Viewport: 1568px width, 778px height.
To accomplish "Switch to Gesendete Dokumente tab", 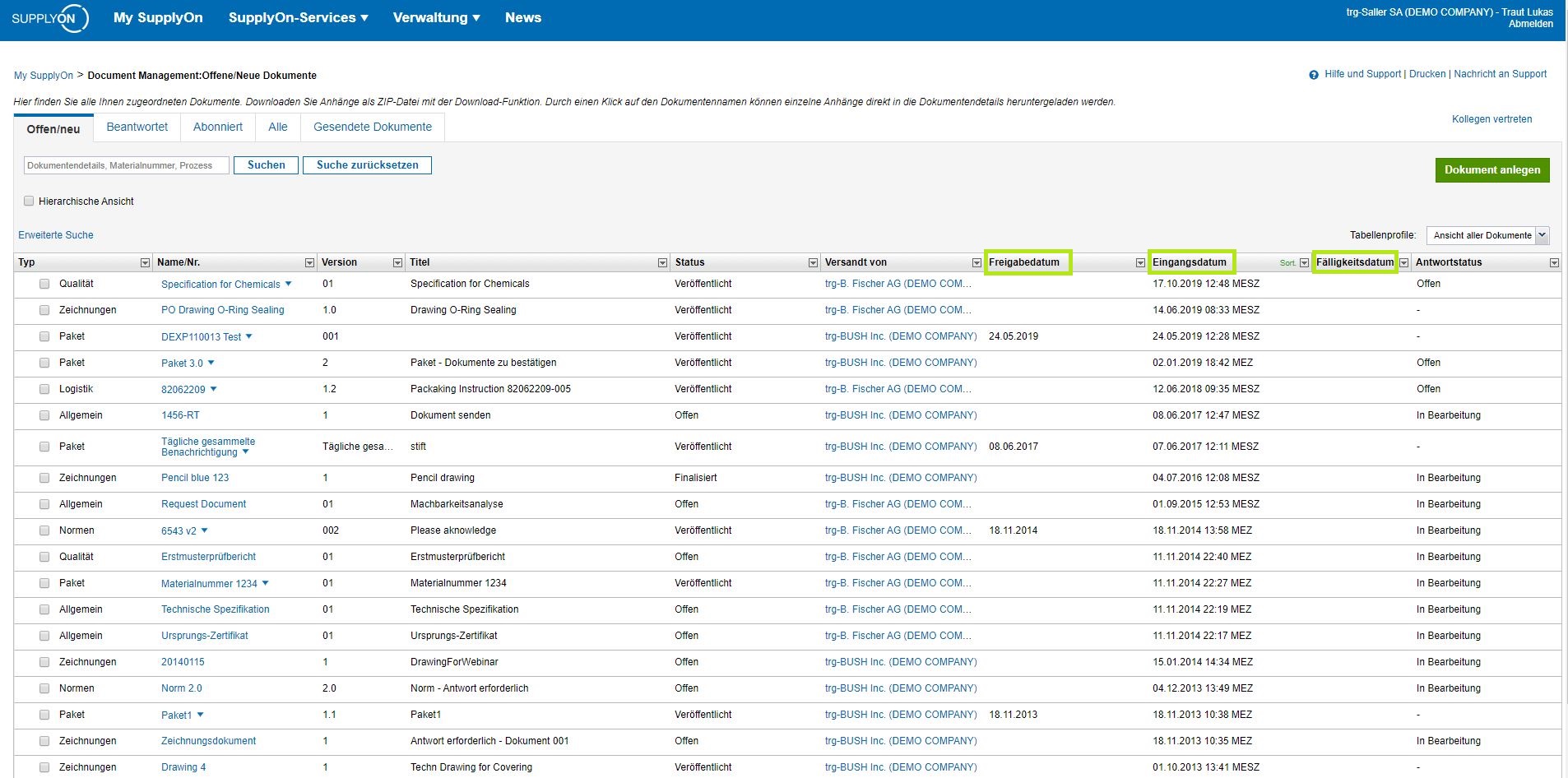I will pos(373,127).
